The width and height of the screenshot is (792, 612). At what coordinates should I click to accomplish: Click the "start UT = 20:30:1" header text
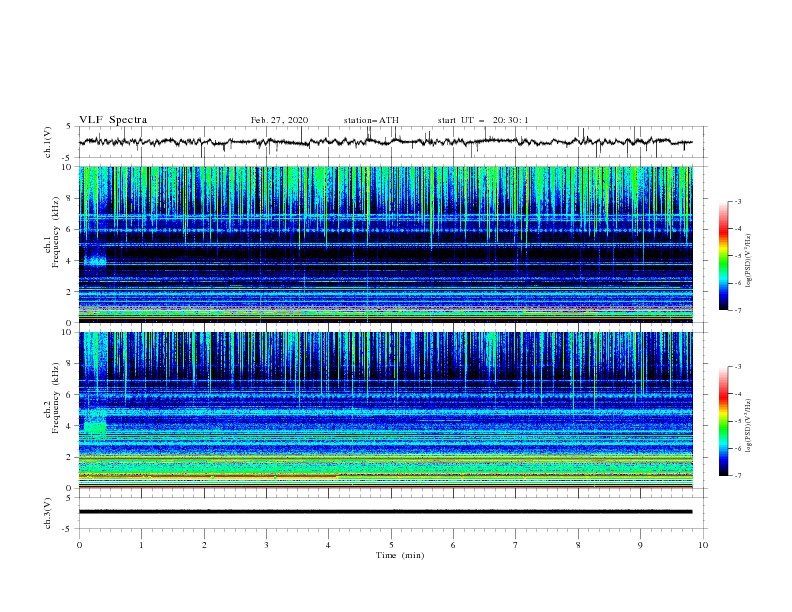tap(483, 120)
